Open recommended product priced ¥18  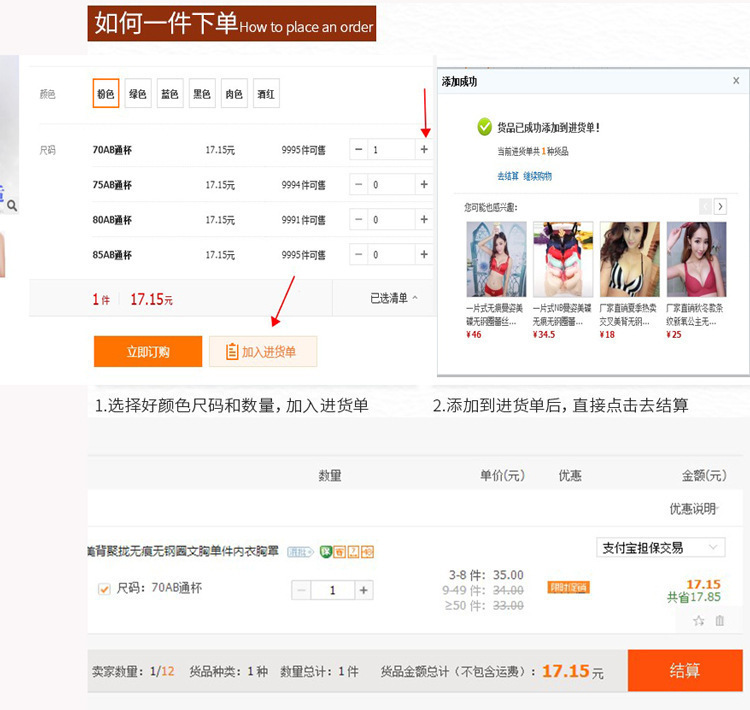tap(629, 259)
